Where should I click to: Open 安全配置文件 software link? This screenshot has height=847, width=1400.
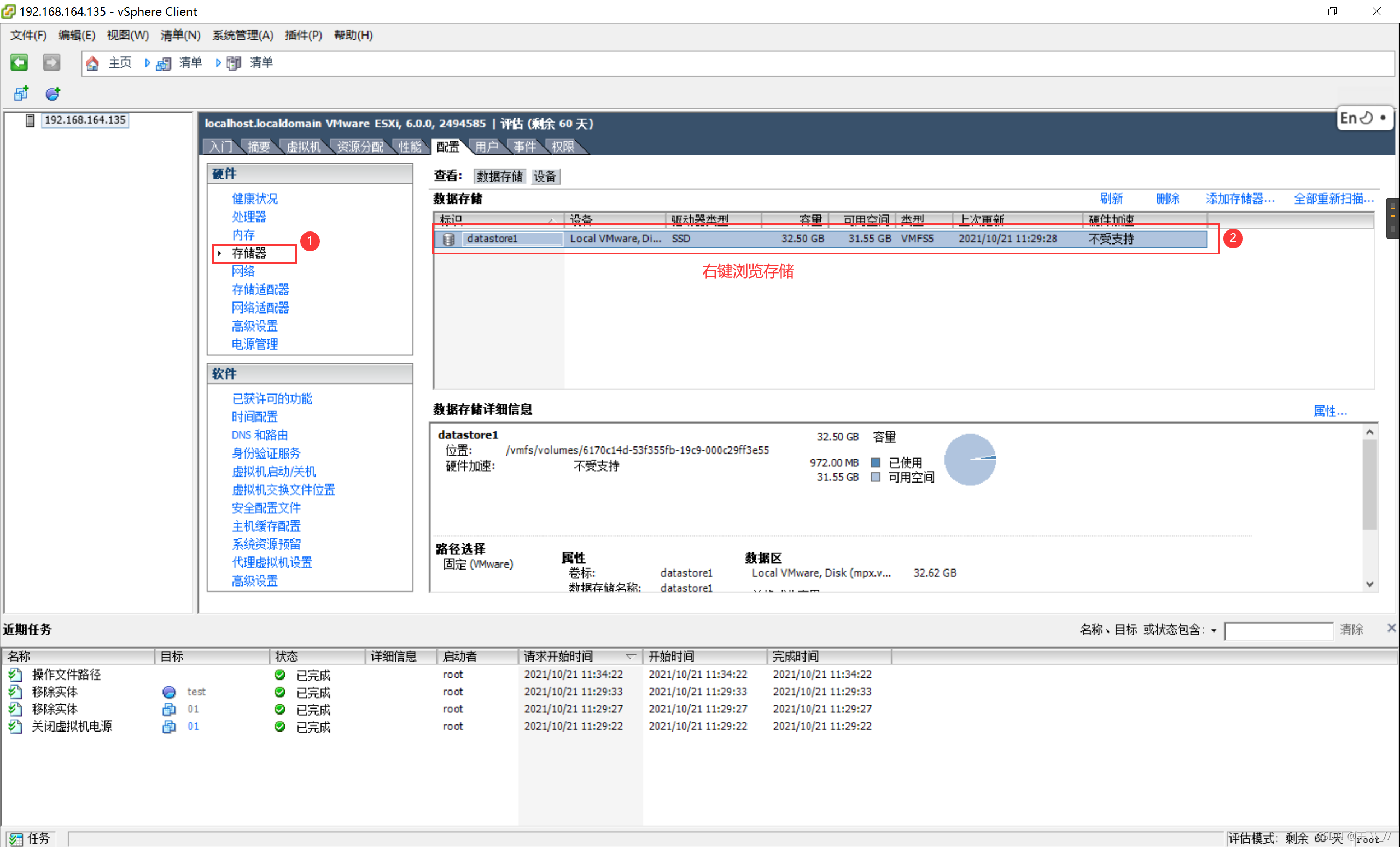click(266, 508)
